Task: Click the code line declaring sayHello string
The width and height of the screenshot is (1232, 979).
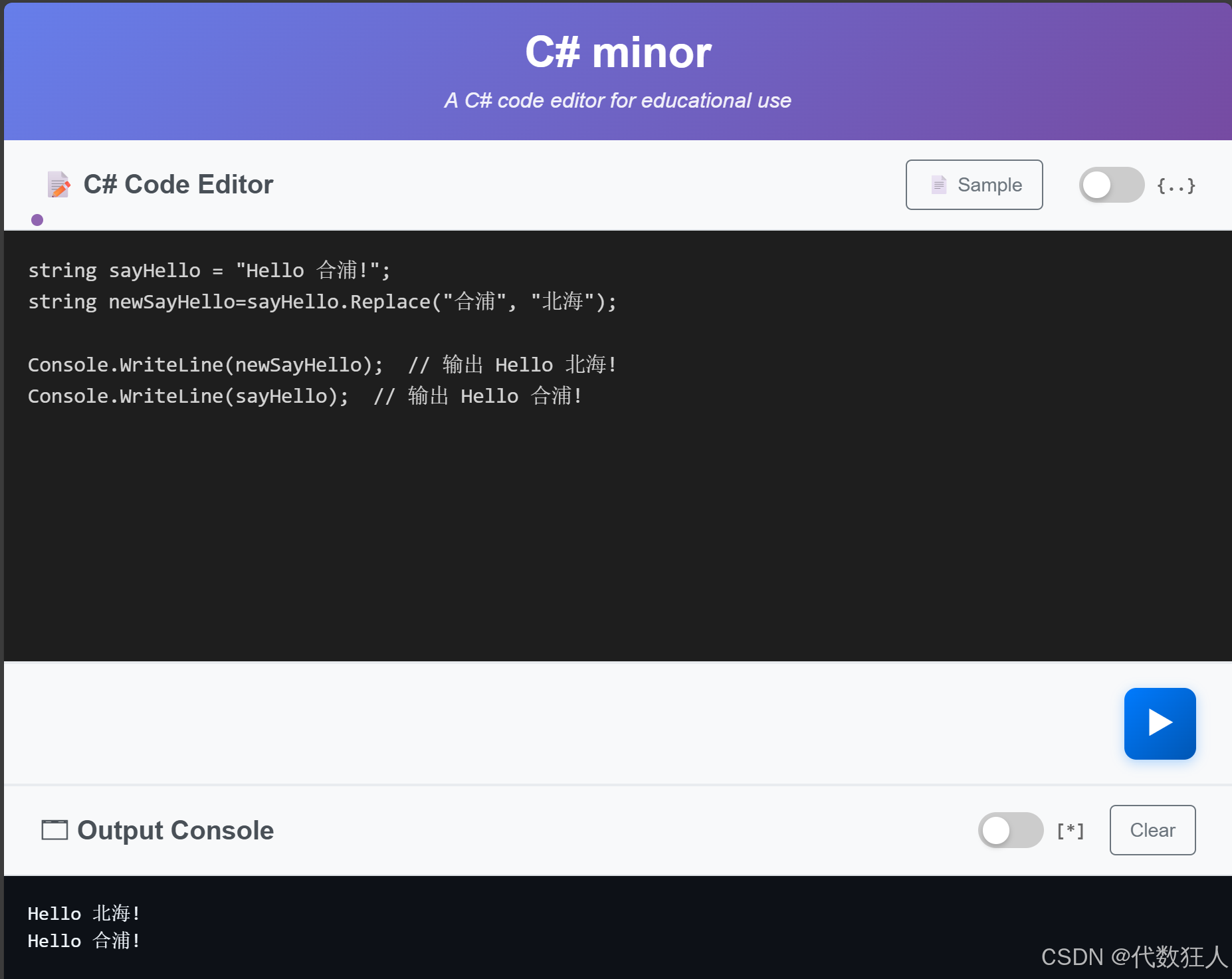Action: pos(209,271)
